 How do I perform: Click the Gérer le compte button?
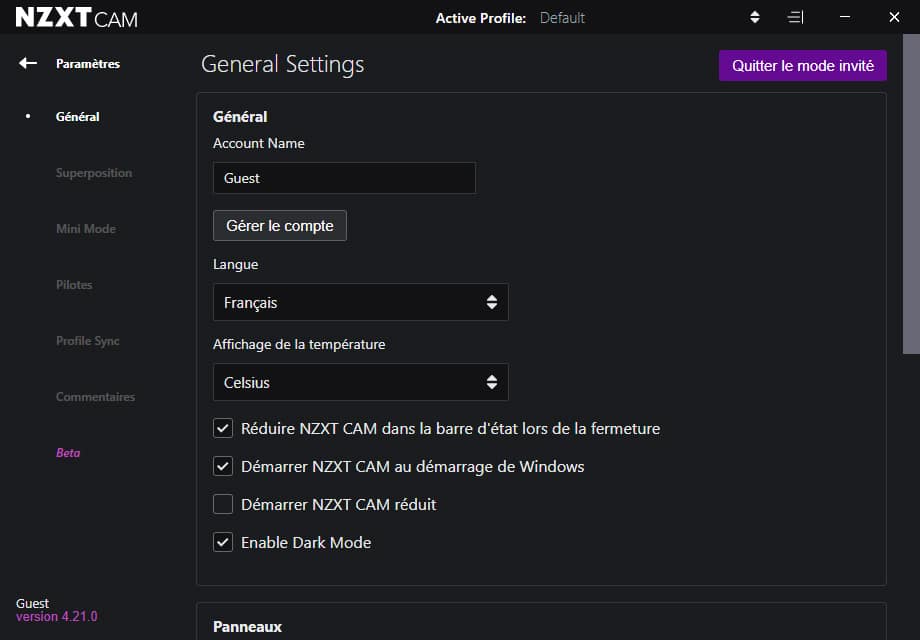pos(280,226)
